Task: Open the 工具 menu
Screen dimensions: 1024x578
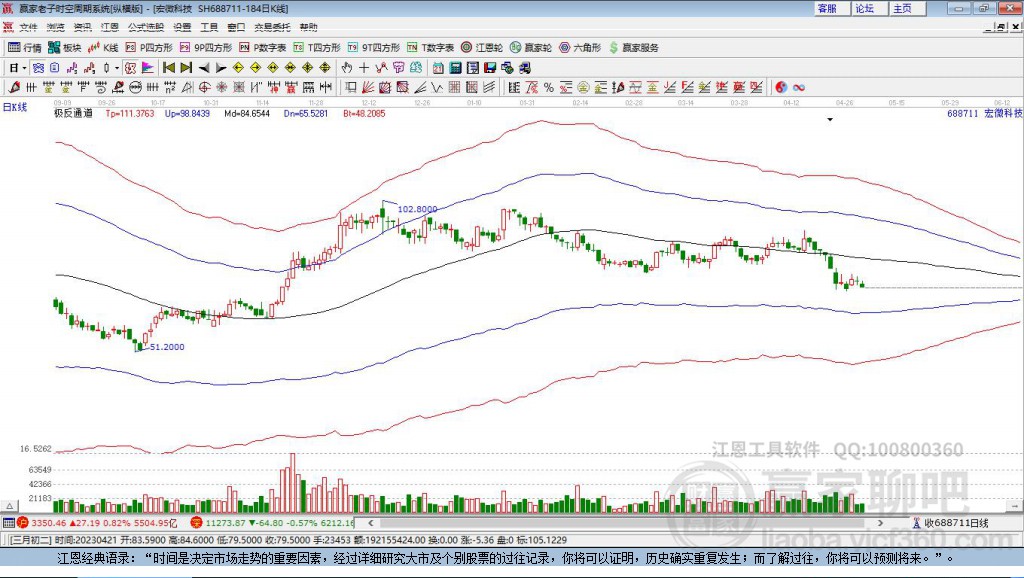Action: pos(209,27)
